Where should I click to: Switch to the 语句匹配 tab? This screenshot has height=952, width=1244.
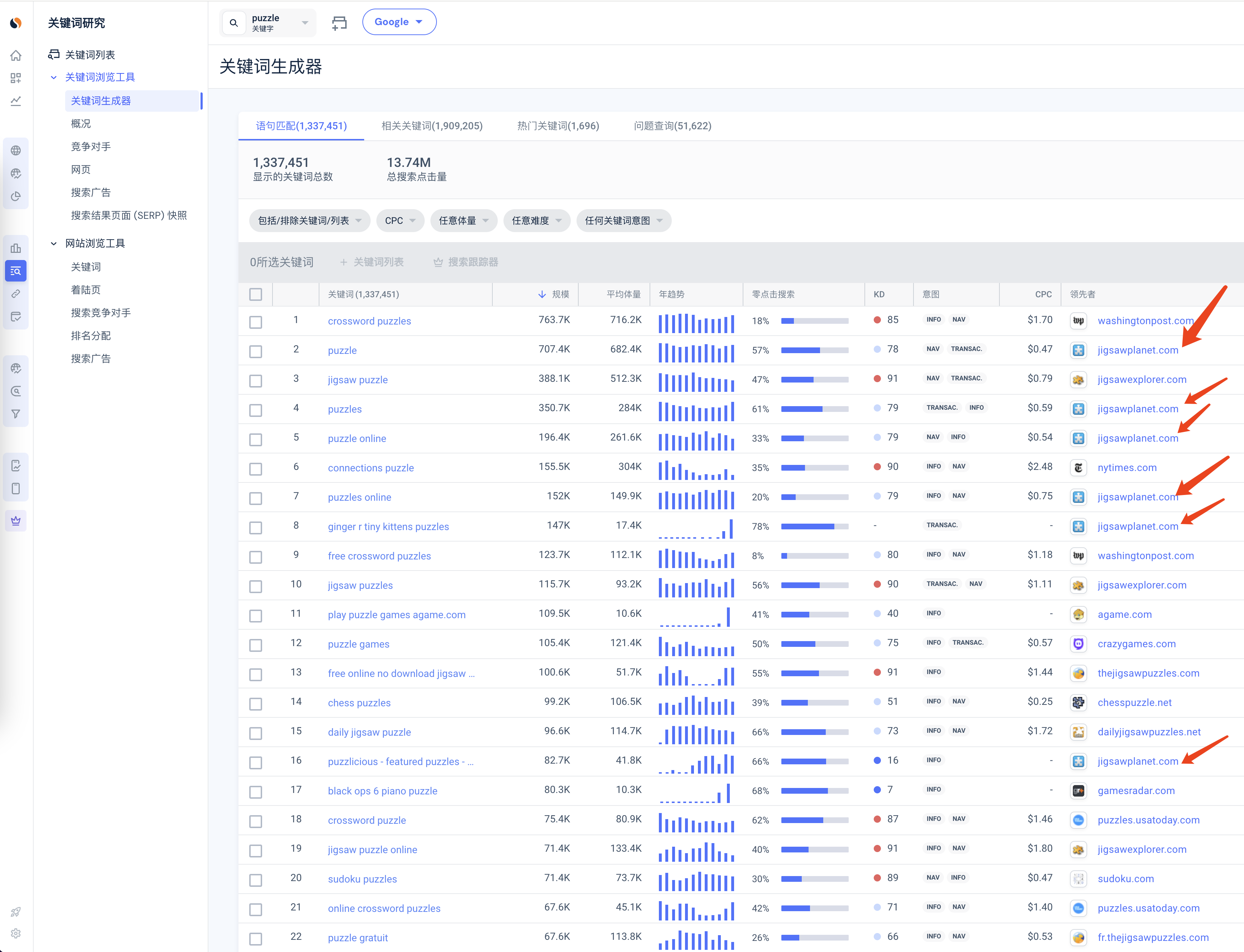click(x=302, y=126)
